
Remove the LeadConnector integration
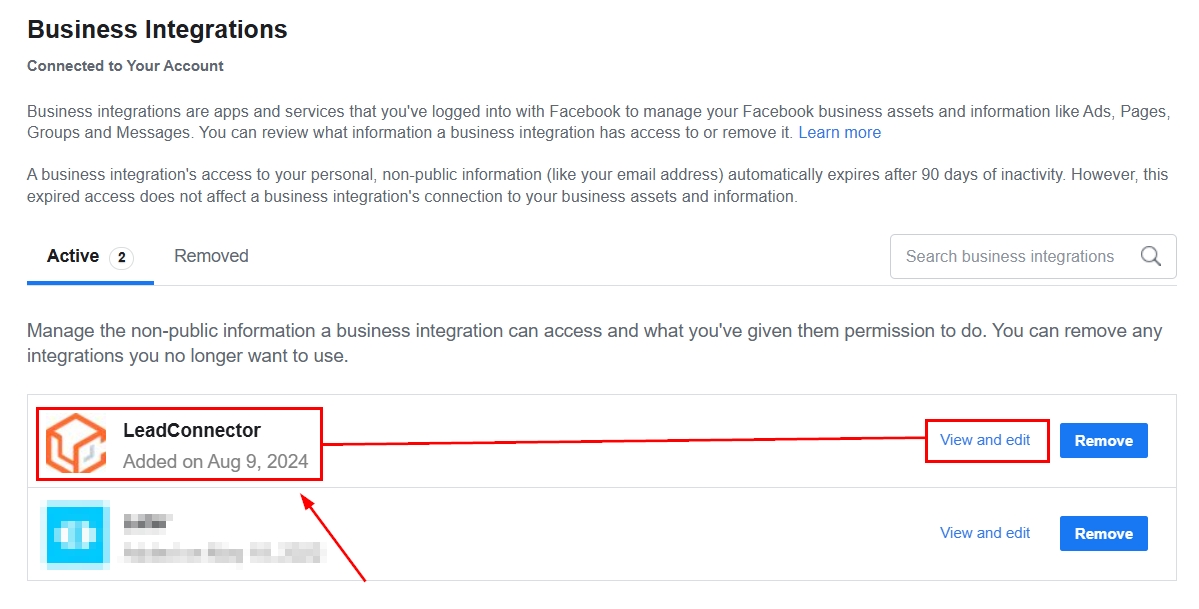[x=1103, y=440]
